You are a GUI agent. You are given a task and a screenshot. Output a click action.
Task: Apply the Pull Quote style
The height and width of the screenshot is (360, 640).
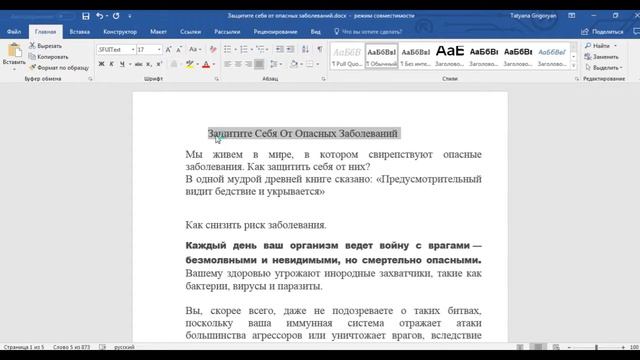pos(347,56)
